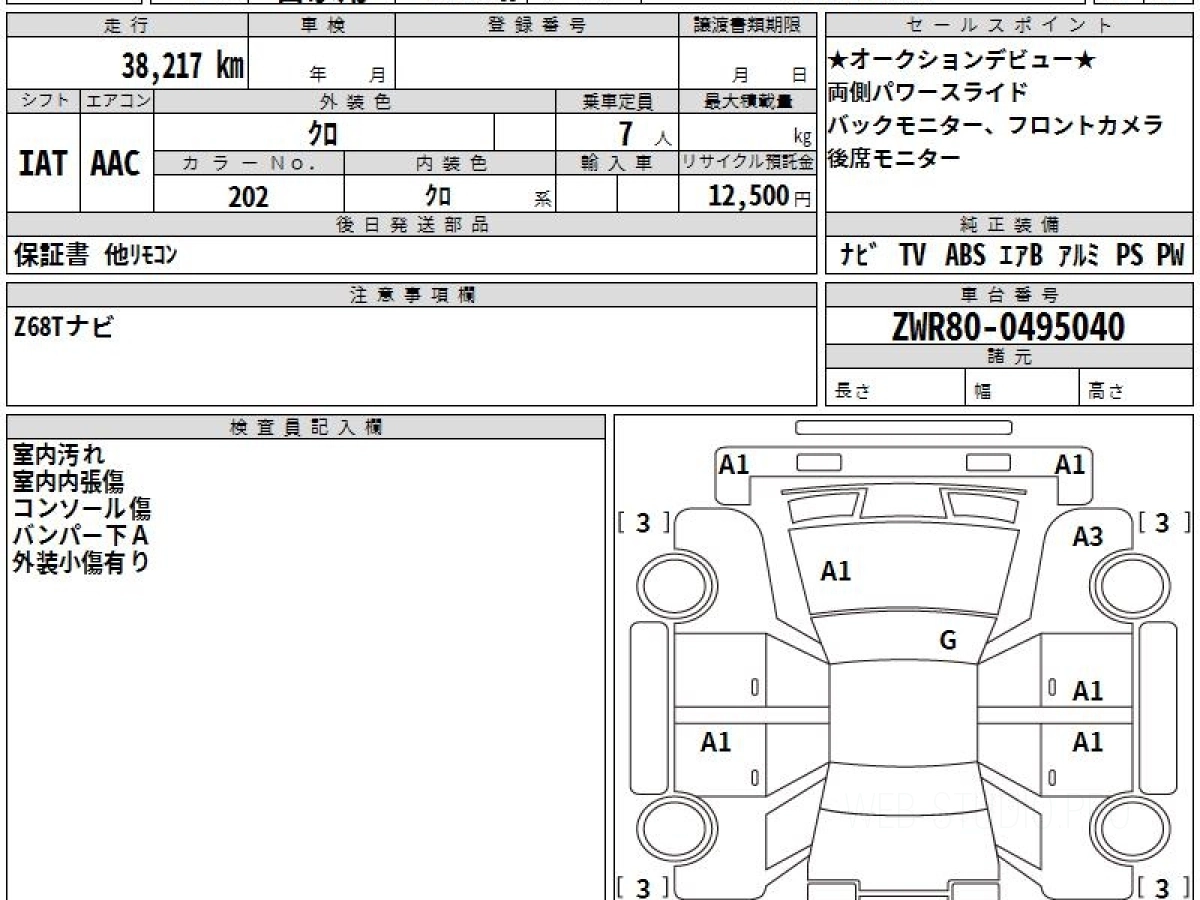The width and height of the screenshot is (1200, 900).
Task: Click the color number 202
Action: click(x=248, y=196)
